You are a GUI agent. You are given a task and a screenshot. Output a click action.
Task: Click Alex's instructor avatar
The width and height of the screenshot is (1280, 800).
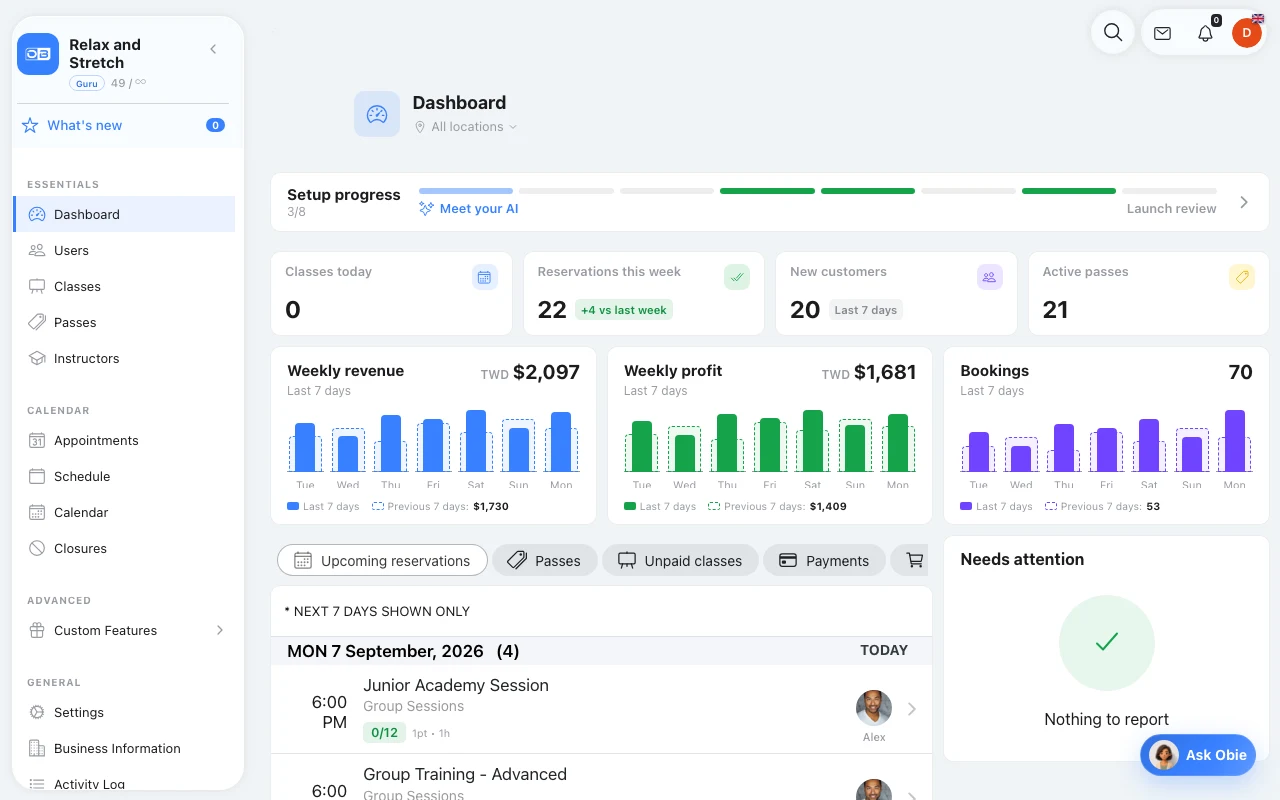874,708
